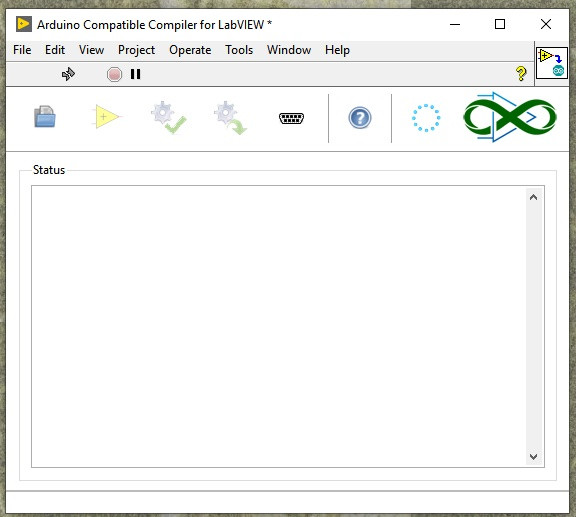The image size is (576, 517).
Task: Open the Tools menu
Action: click(x=239, y=50)
